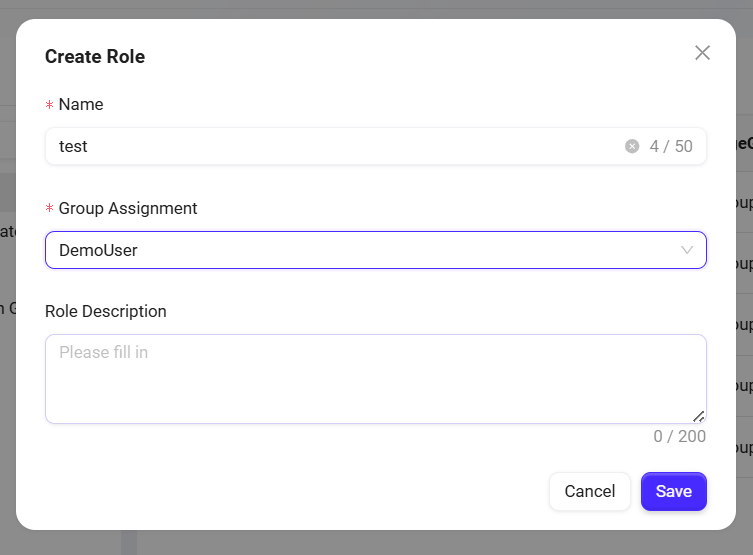Image resolution: width=753 pixels, height=555 pixels.
Task: Click the Name field label
Action: [x=81, y=104]
